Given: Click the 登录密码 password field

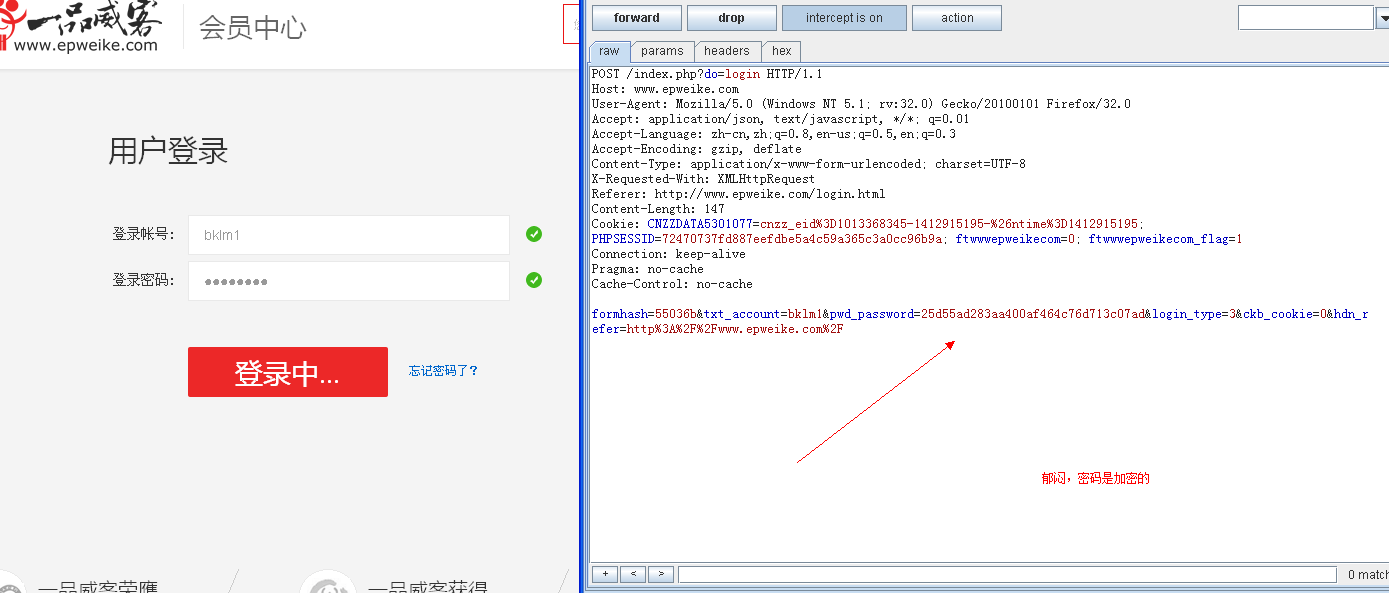Looking at the screenshot, I should tap(348, 281).
